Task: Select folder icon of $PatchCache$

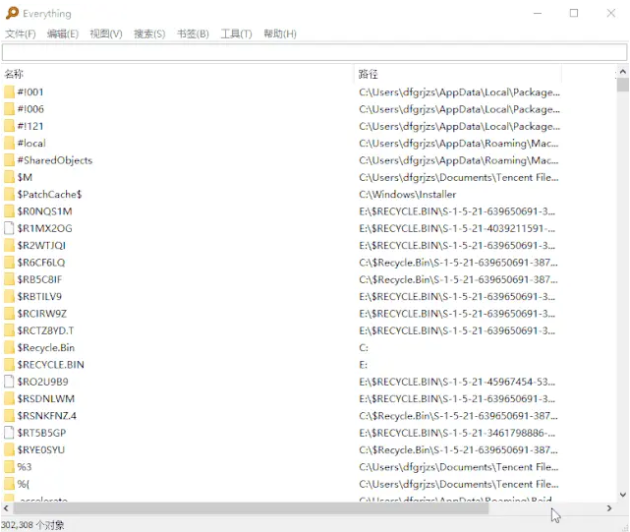Action: point(9,194)
